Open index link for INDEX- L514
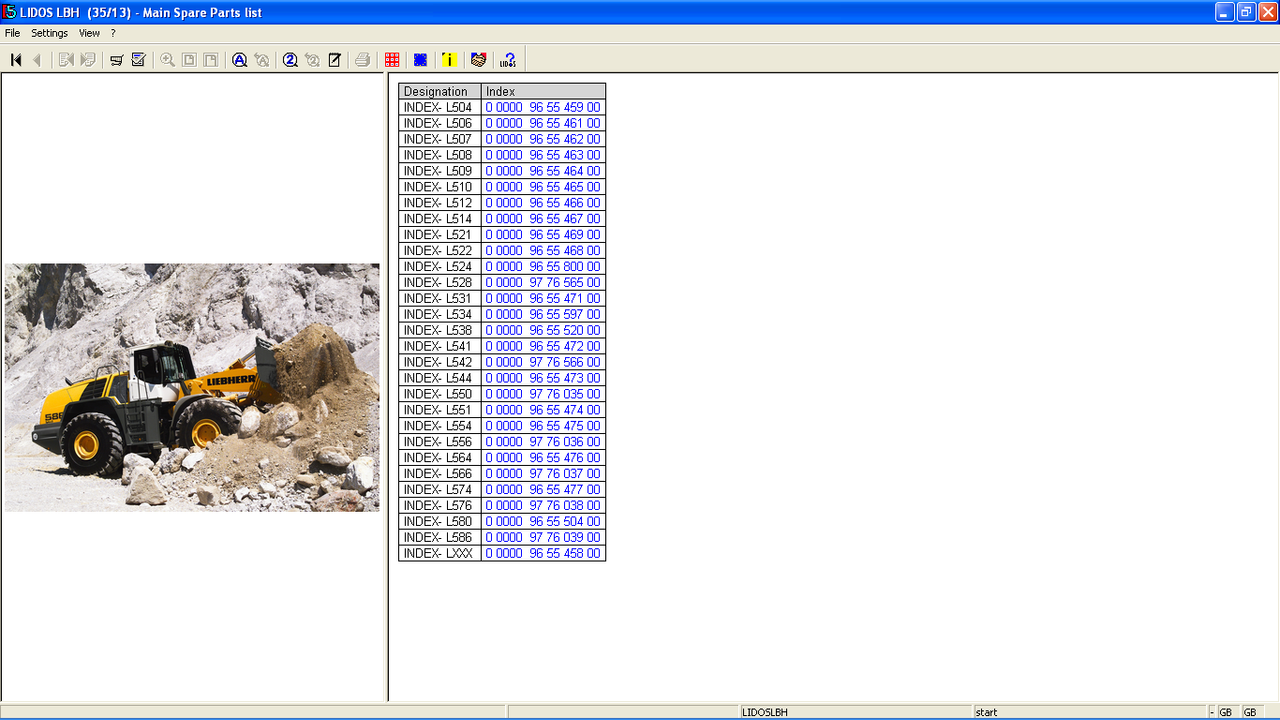Screen dimensions: 1280x720 tap(543, 219)
